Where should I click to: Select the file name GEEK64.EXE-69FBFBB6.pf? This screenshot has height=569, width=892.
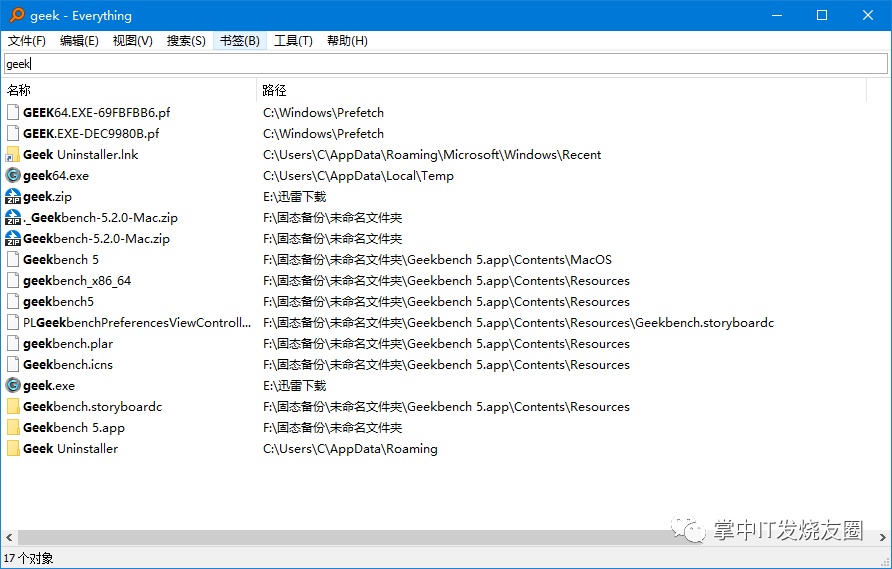point(97,113)
